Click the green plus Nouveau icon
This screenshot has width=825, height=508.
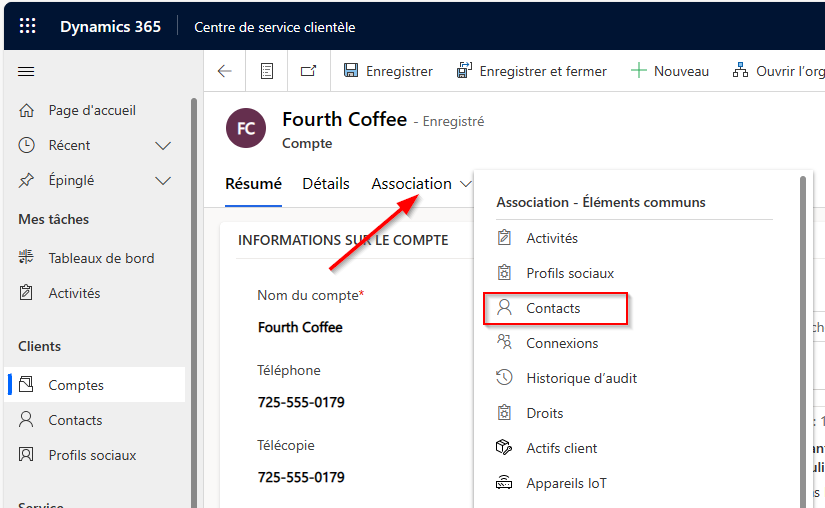pos(638,70)
